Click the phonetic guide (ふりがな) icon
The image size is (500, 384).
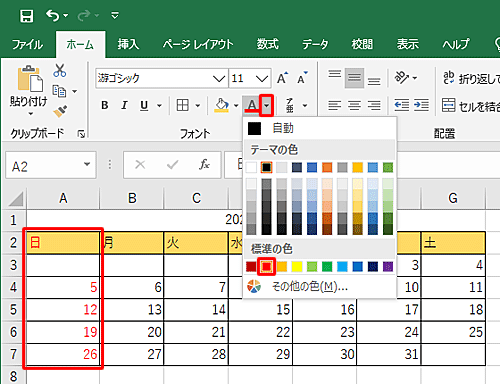[x=290, y=105]
